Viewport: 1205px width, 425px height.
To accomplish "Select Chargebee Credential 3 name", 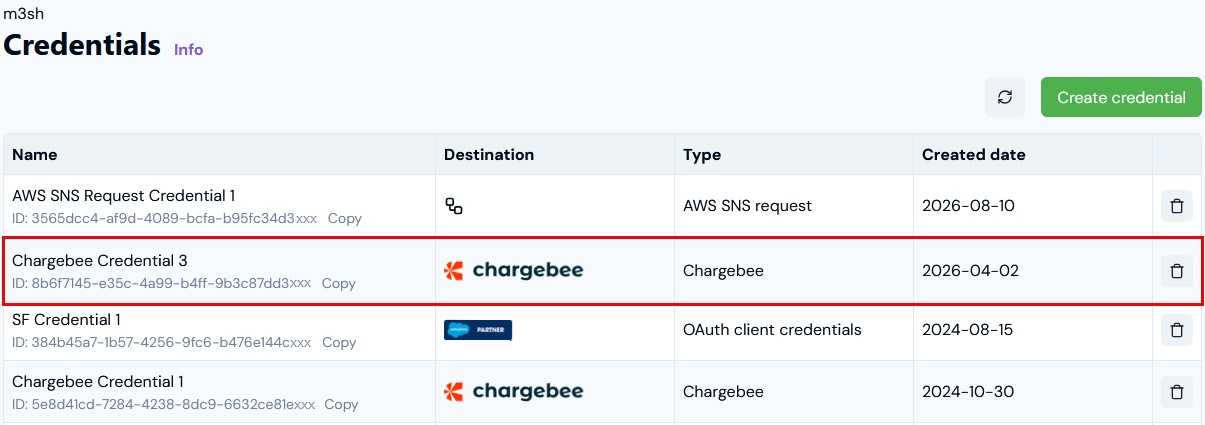I will pos(100,261).
